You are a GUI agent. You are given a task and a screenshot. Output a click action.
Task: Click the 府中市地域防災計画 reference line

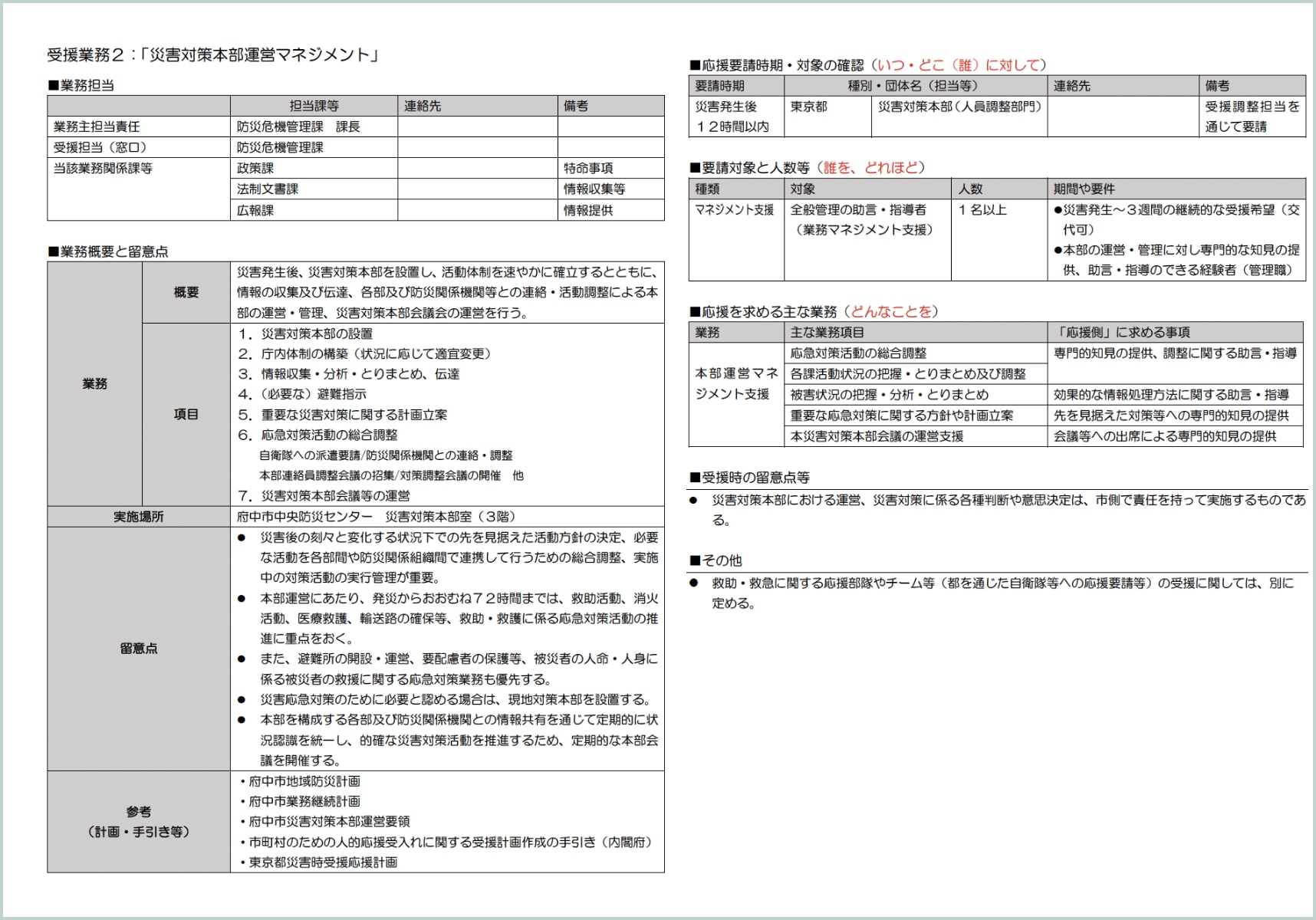(301, 781)
